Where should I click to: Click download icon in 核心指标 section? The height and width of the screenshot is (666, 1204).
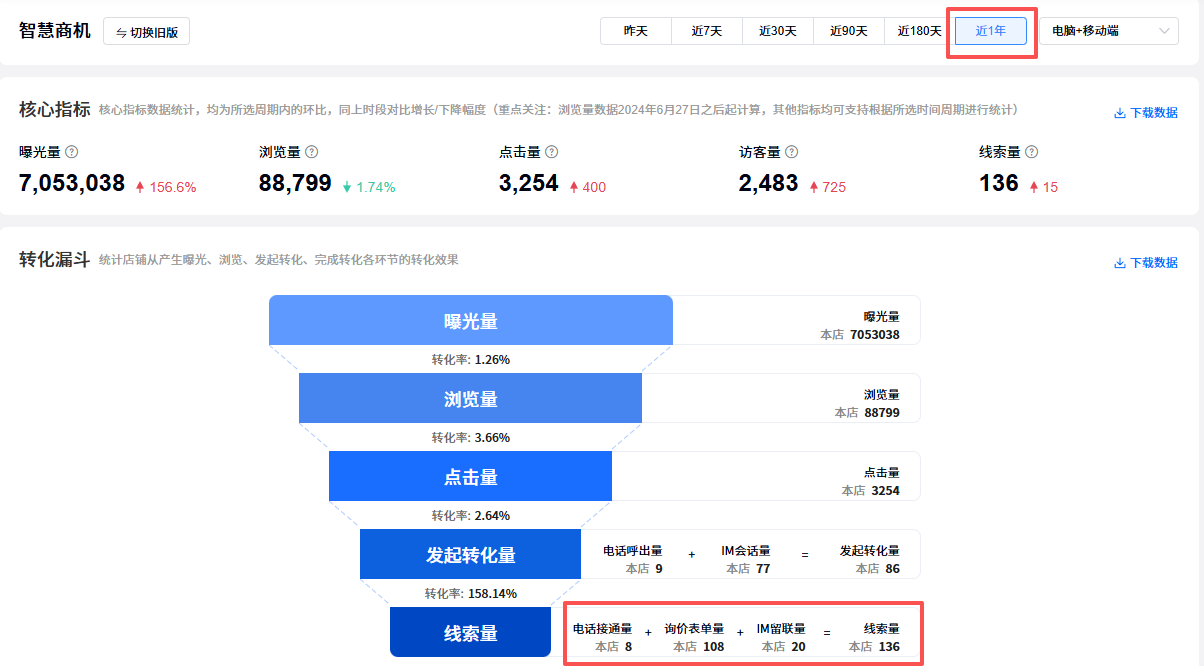[x=1120, y=113]
